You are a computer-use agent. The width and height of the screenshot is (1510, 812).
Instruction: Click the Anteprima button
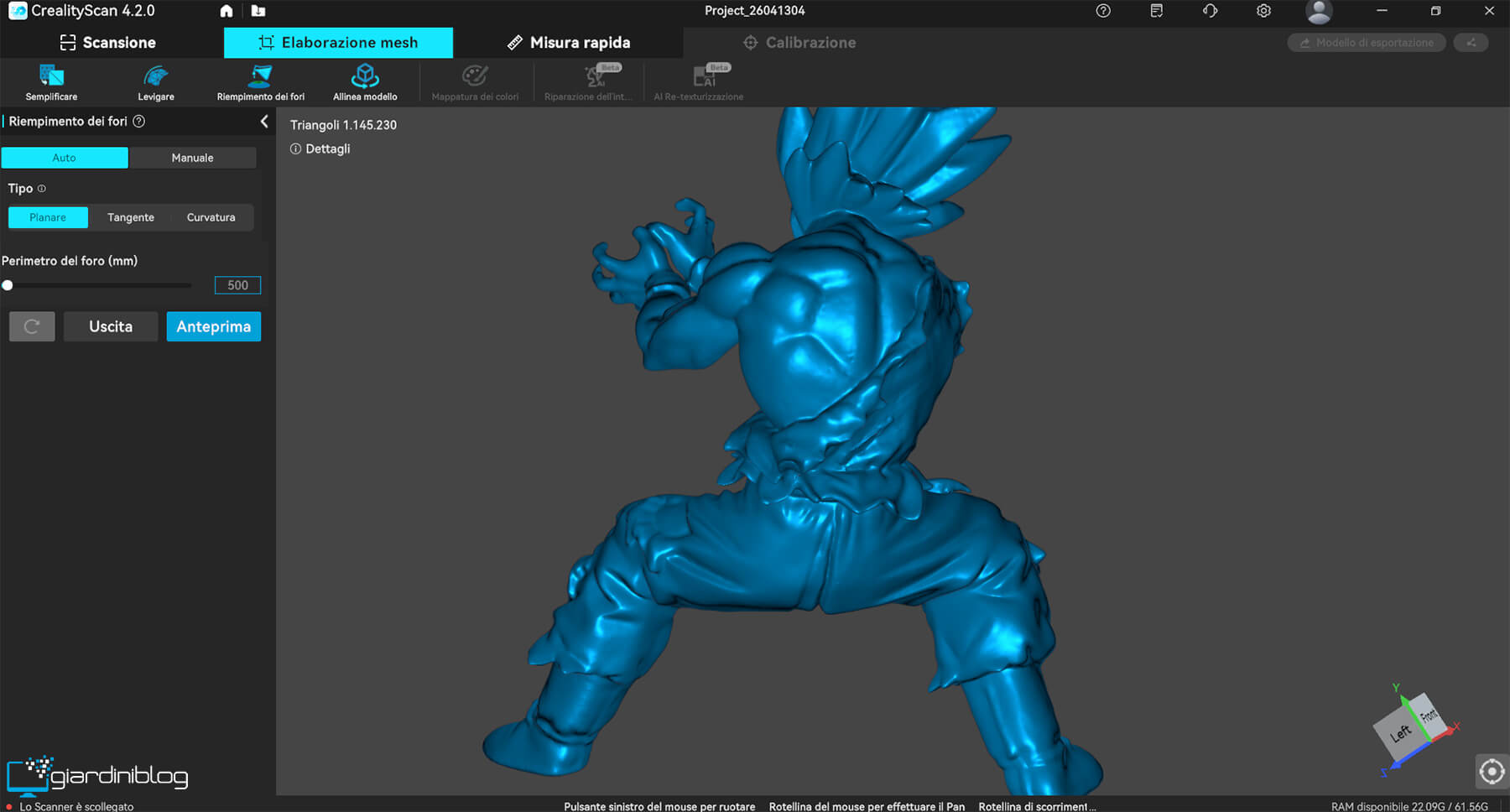click(213, 326)
